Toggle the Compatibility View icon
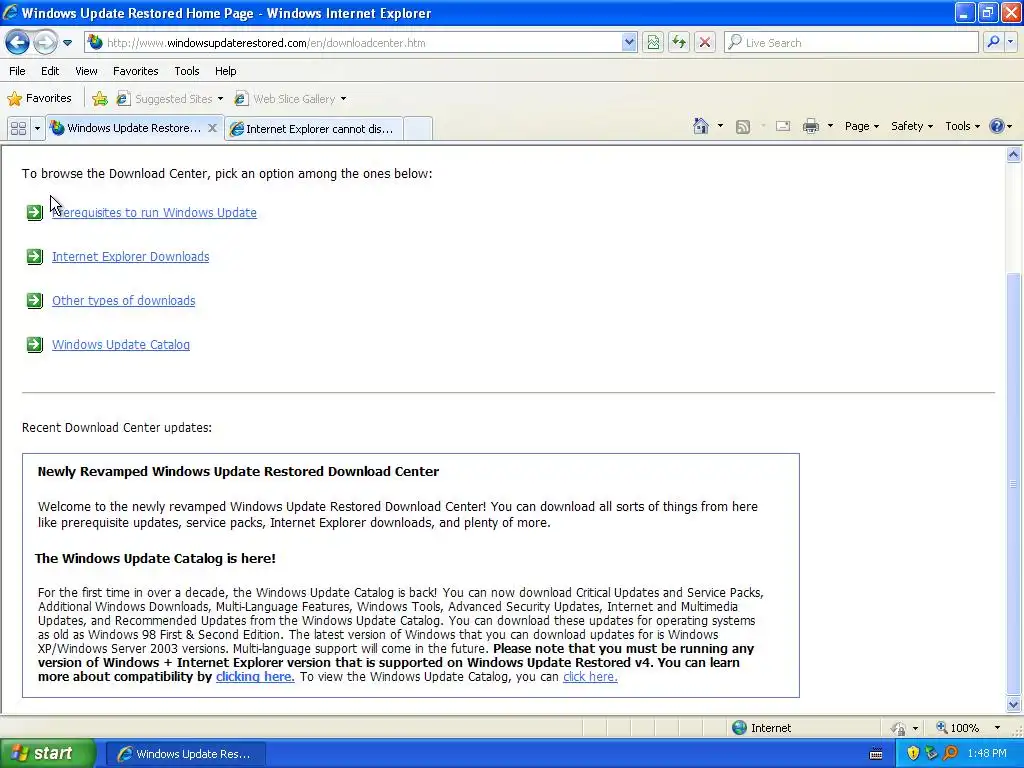This screenshot has width=1024, height=768. (x=653, y=43)
